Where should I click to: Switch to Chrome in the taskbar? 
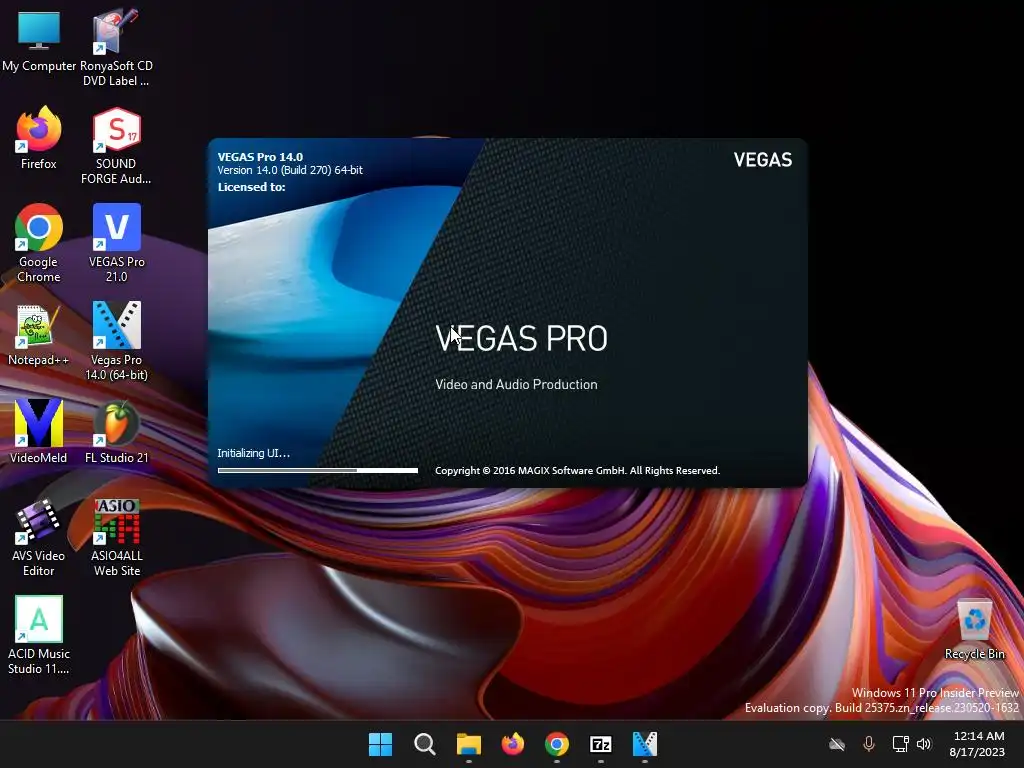pyautogui.click(x=556, y=744)
